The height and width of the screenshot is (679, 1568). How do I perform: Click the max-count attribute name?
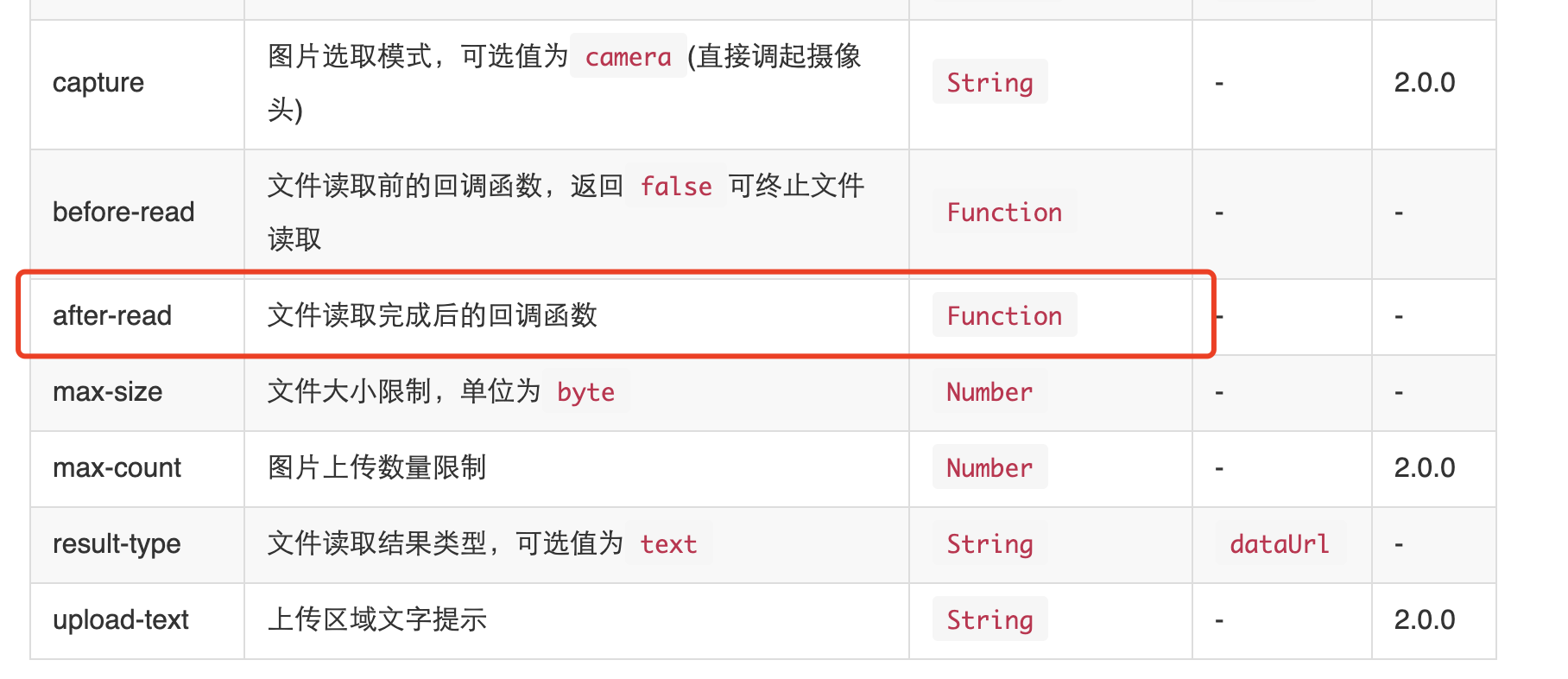pos(117,468)
